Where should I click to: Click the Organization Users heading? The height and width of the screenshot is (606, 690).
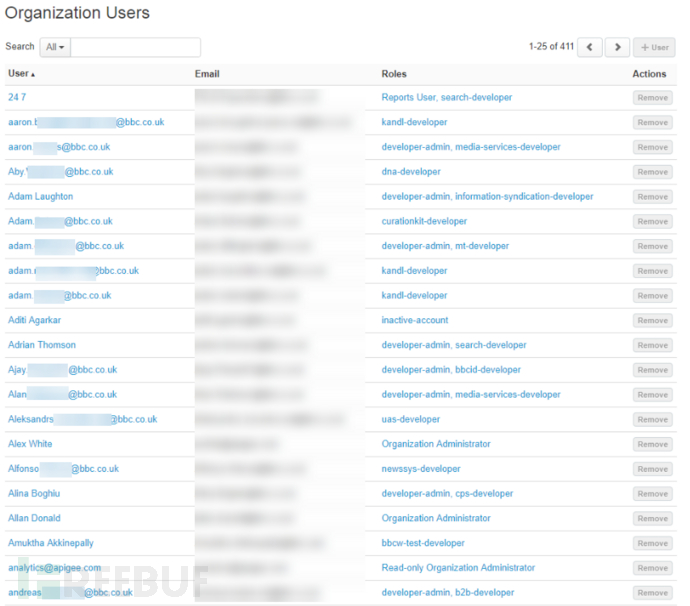pyautogui.click(x=77, y=12)
